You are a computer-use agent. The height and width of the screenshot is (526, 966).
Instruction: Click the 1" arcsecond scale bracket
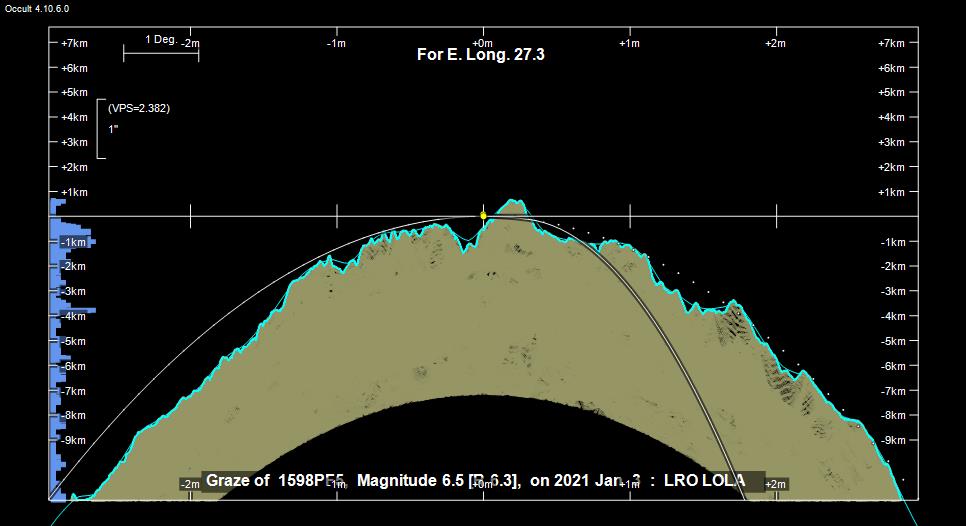99,129
